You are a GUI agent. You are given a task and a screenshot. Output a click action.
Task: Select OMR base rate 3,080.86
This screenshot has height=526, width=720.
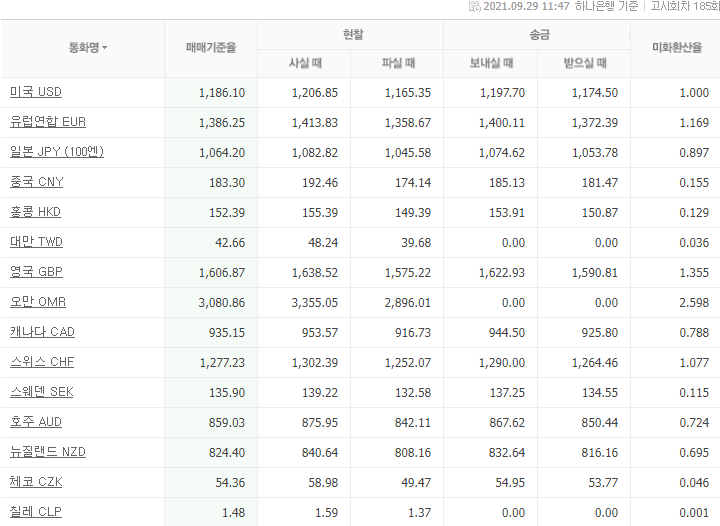coord(222,302)
